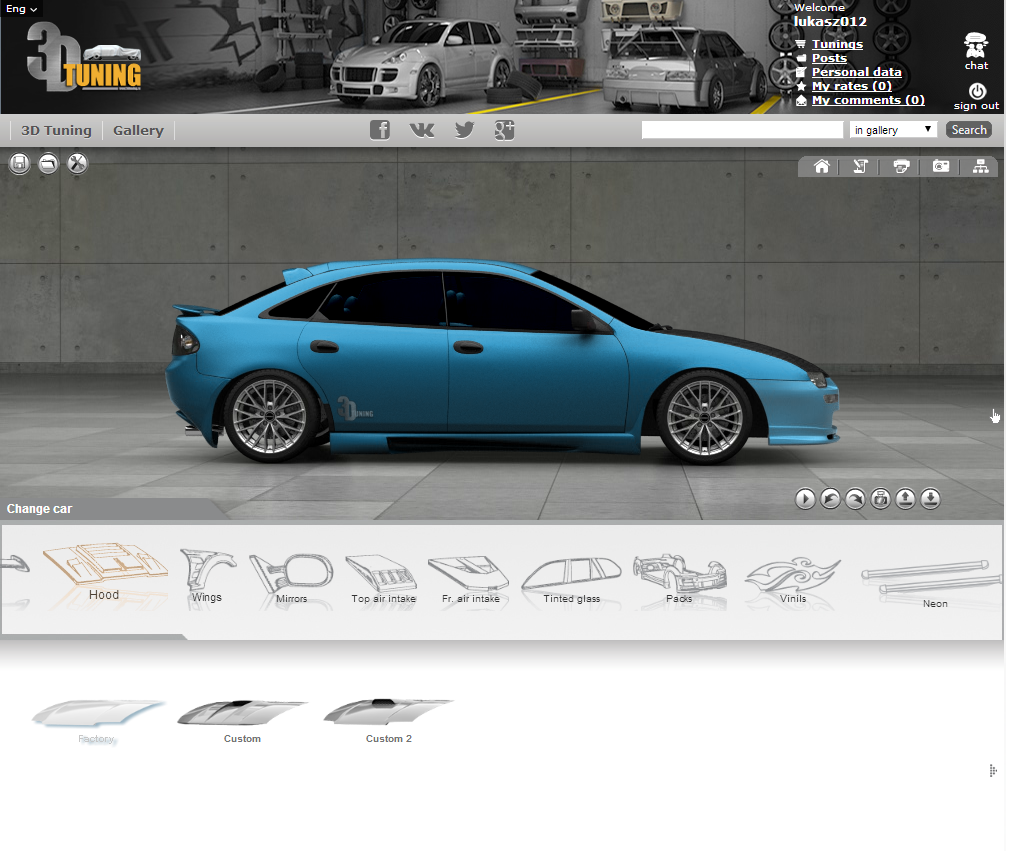Share on Facebook icon

pyautogui.click(x=380, y=130)
